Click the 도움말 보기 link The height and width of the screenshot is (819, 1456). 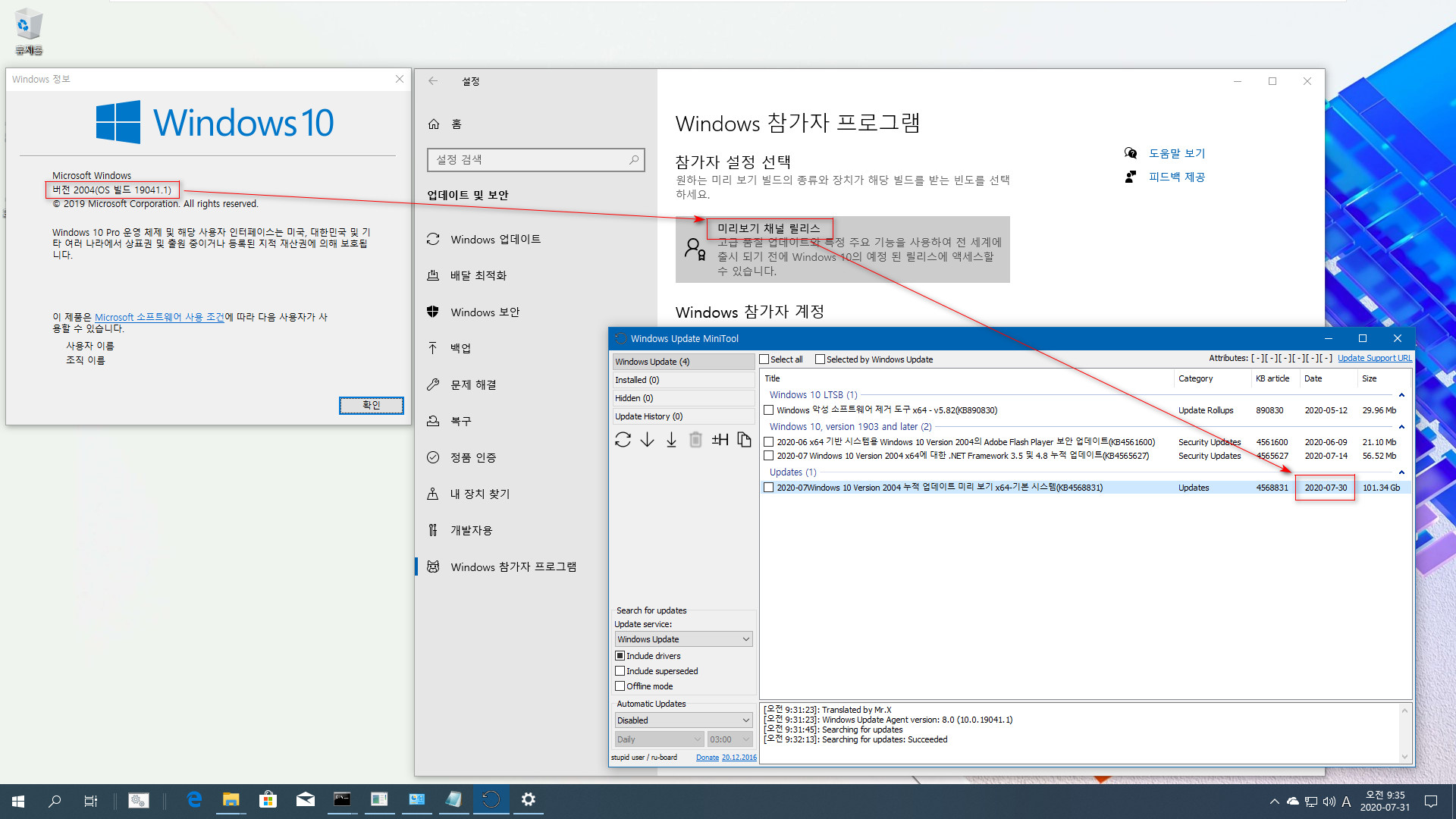1176,153
